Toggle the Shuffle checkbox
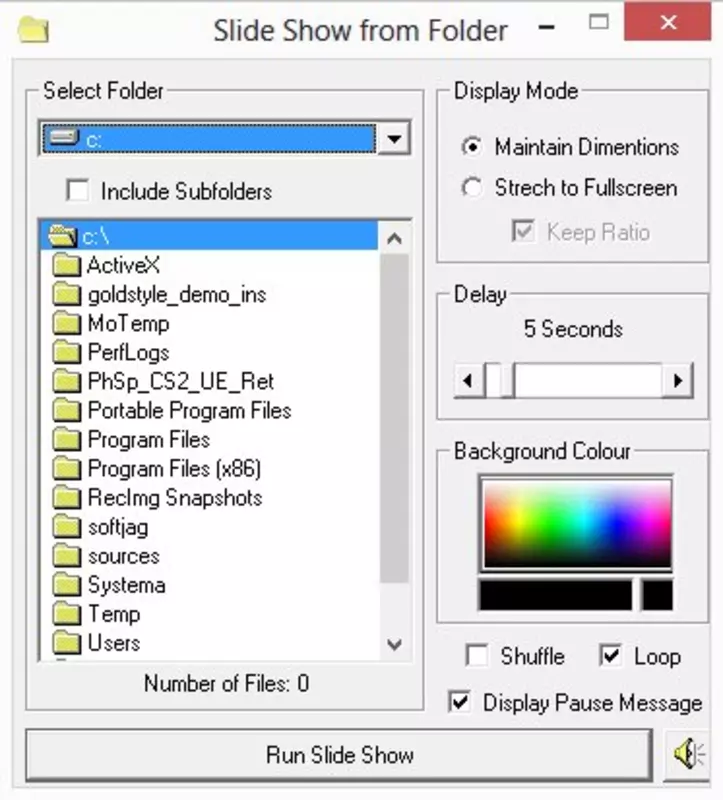Screen dimensions: 723x800 click(x=477, y=656)
